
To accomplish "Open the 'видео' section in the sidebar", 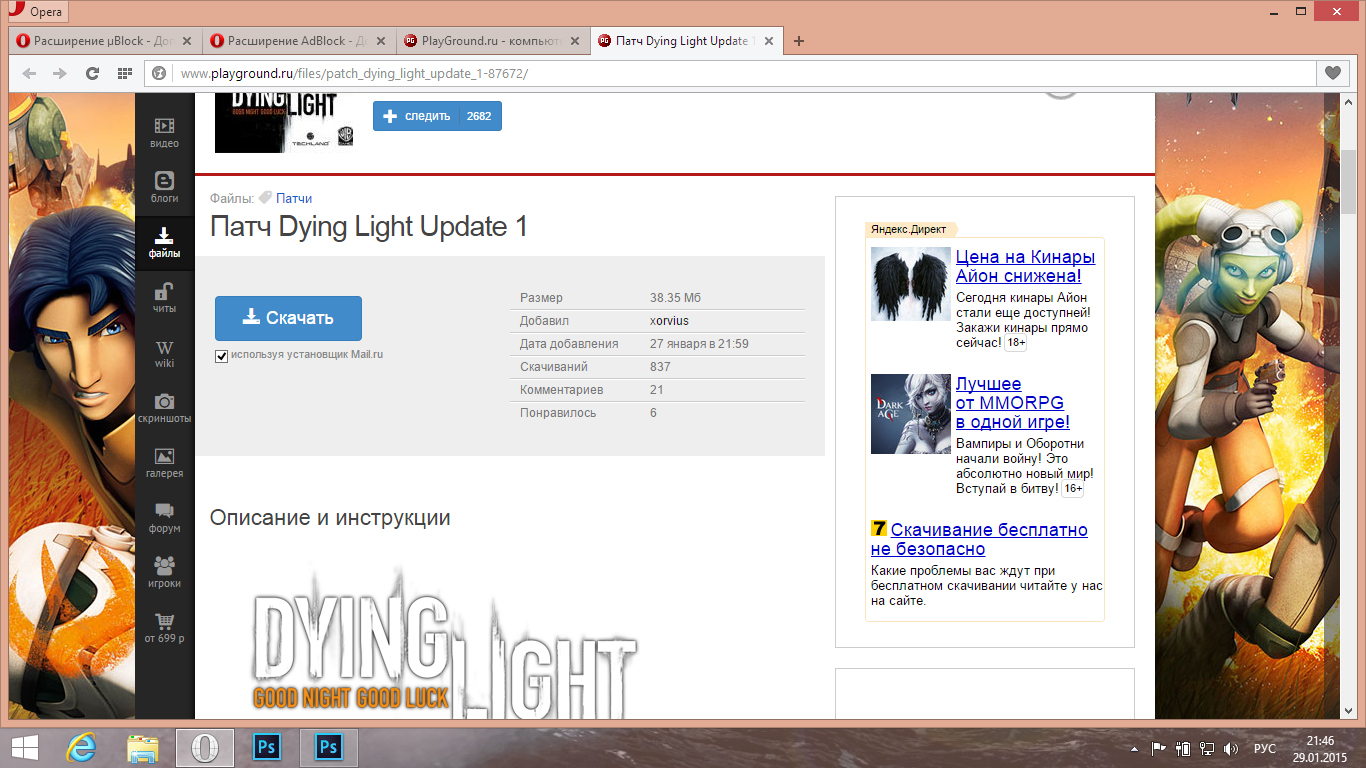I will pyautogui.click(x=165, y=133).
